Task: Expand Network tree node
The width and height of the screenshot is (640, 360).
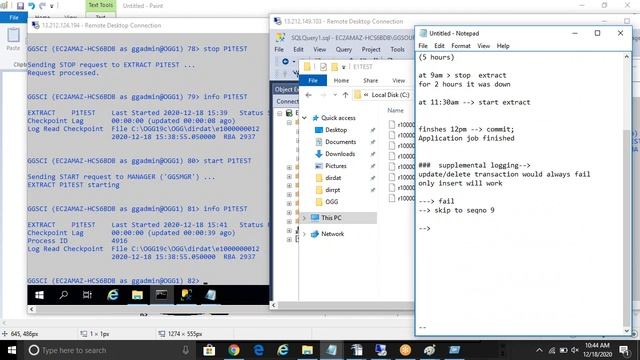Action: click(x=304, y=234)
